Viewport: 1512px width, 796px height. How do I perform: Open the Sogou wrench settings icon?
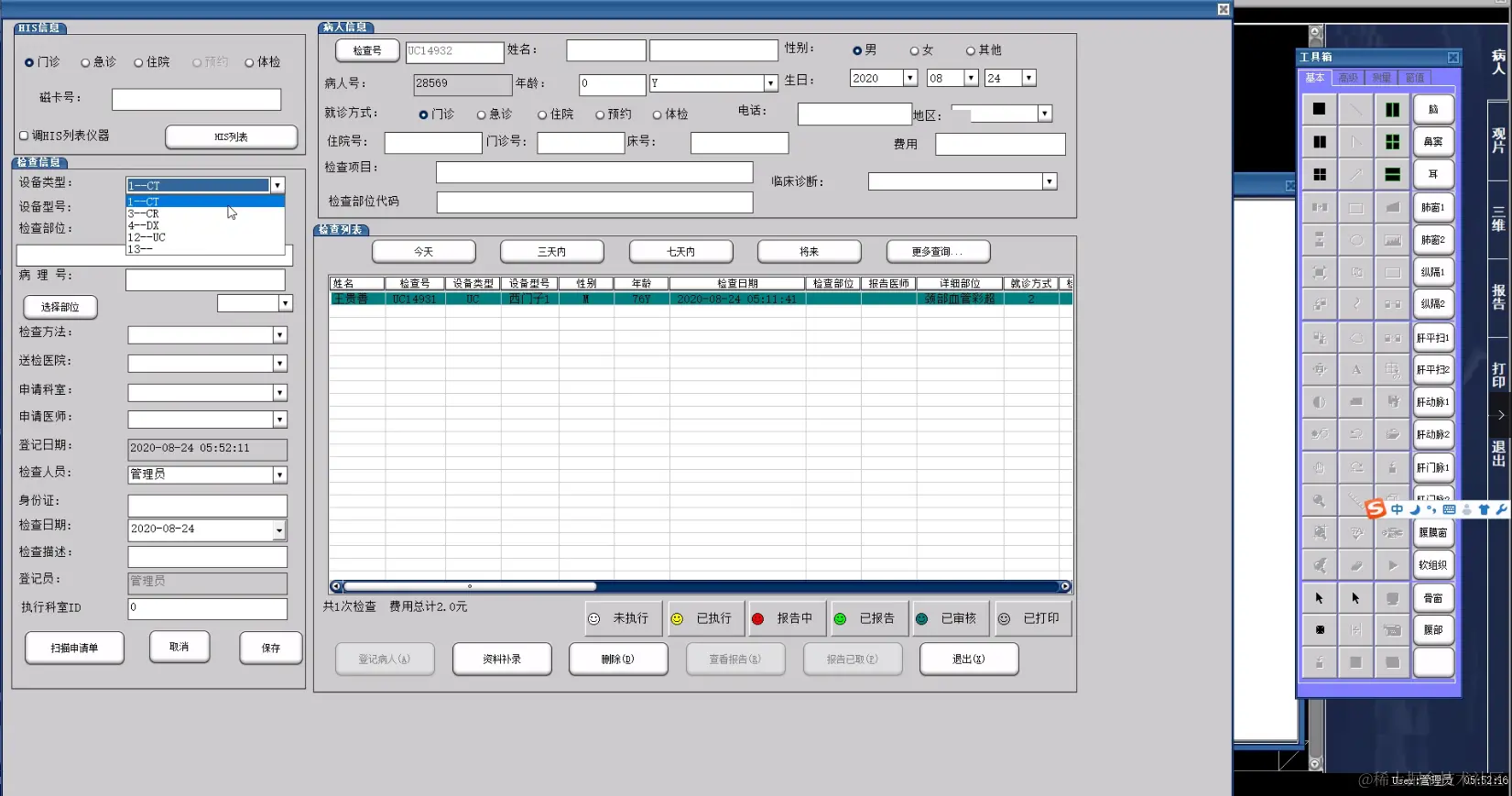click(x=1500, y=509)
